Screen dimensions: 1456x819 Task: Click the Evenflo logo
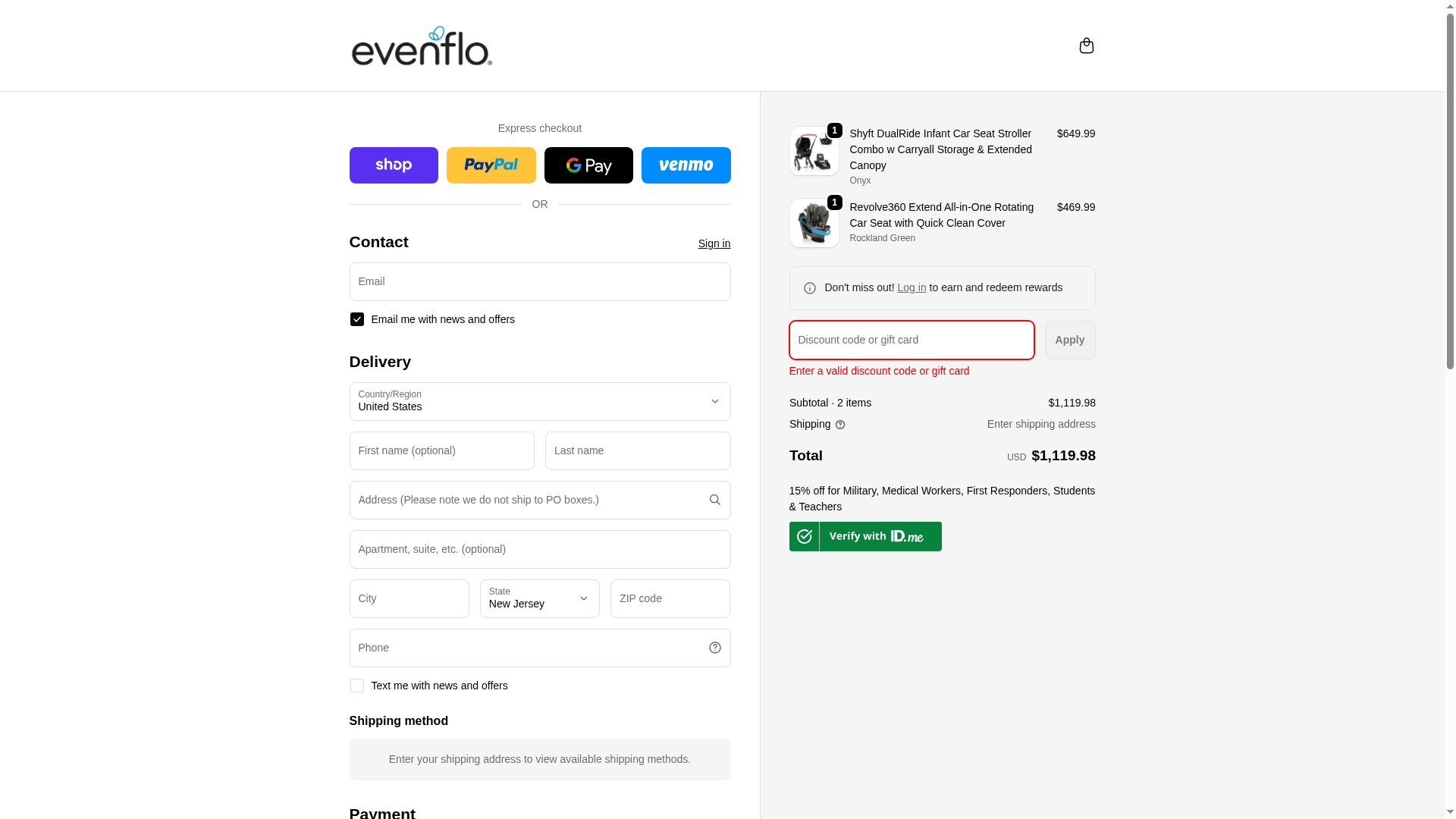coord(422,46)
